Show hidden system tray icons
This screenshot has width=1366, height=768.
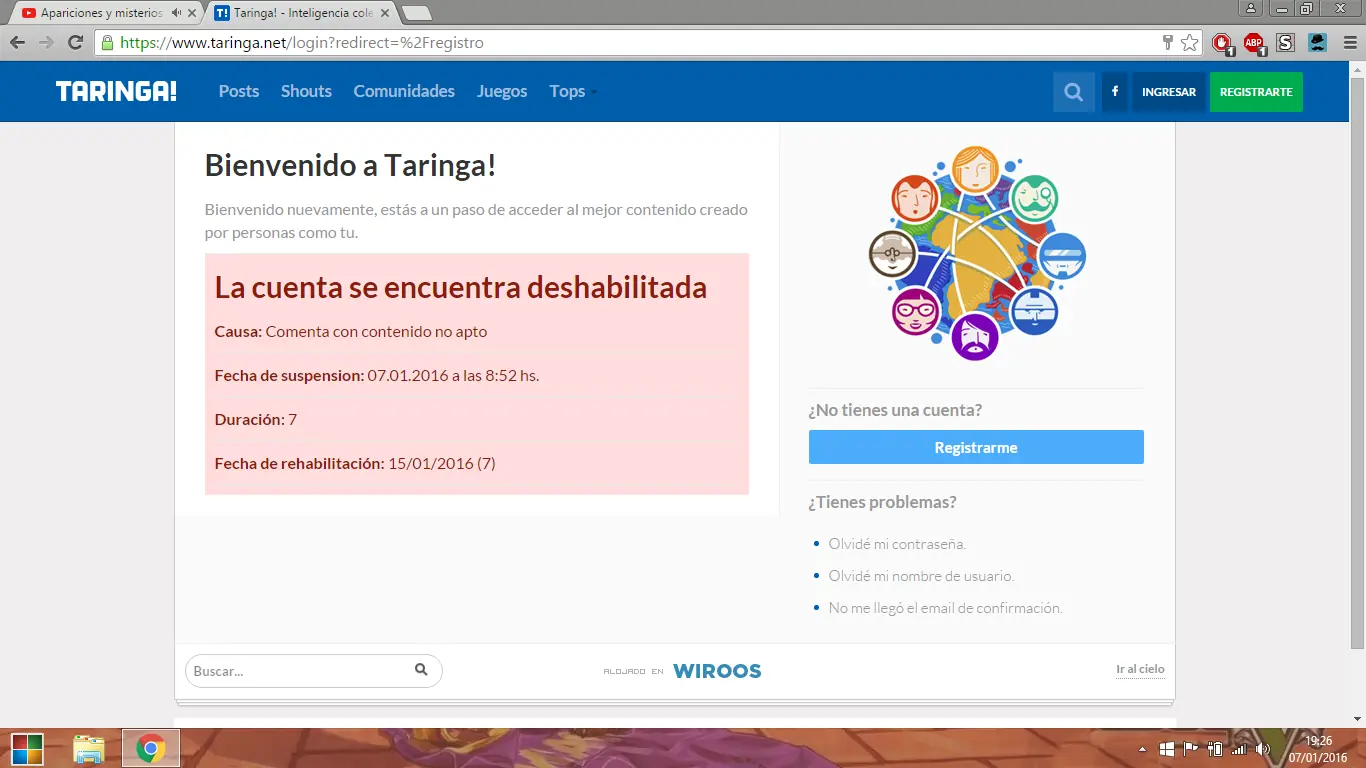[1142, 749]
